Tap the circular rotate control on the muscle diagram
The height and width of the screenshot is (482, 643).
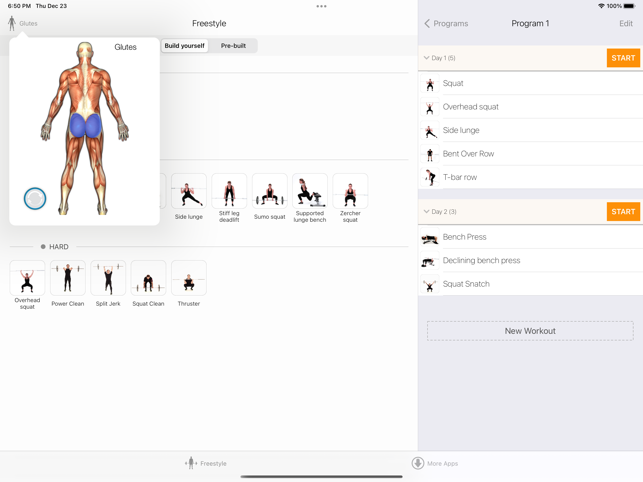pos(35,199)
